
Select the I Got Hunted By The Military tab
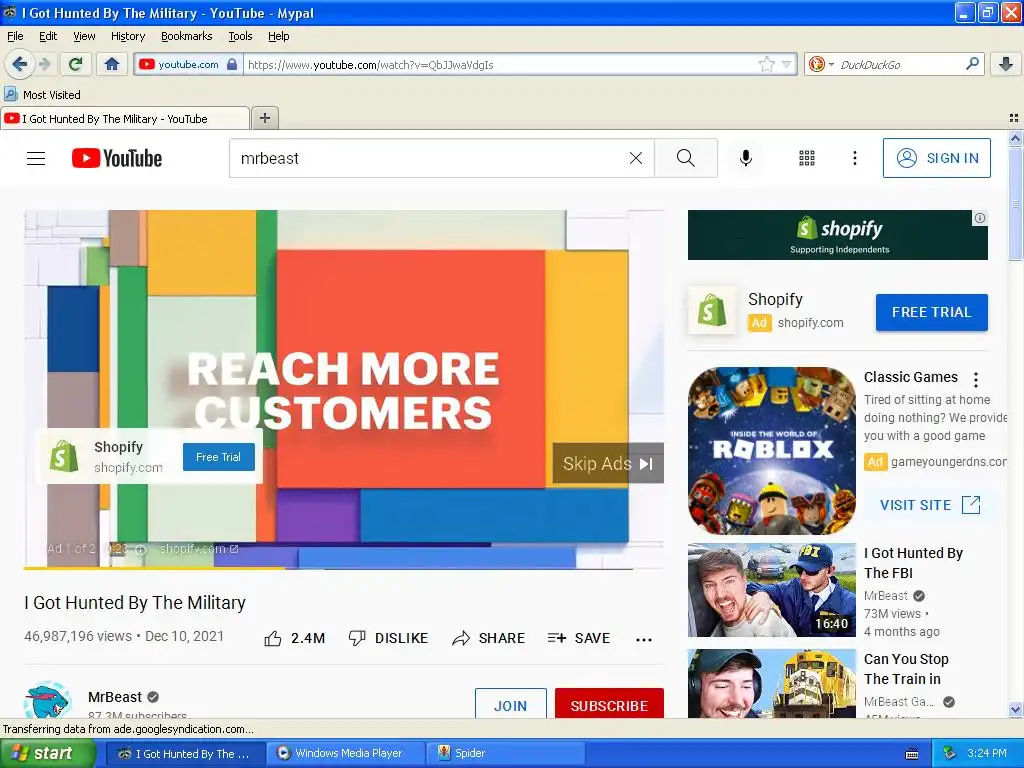(x=125, y=119)
